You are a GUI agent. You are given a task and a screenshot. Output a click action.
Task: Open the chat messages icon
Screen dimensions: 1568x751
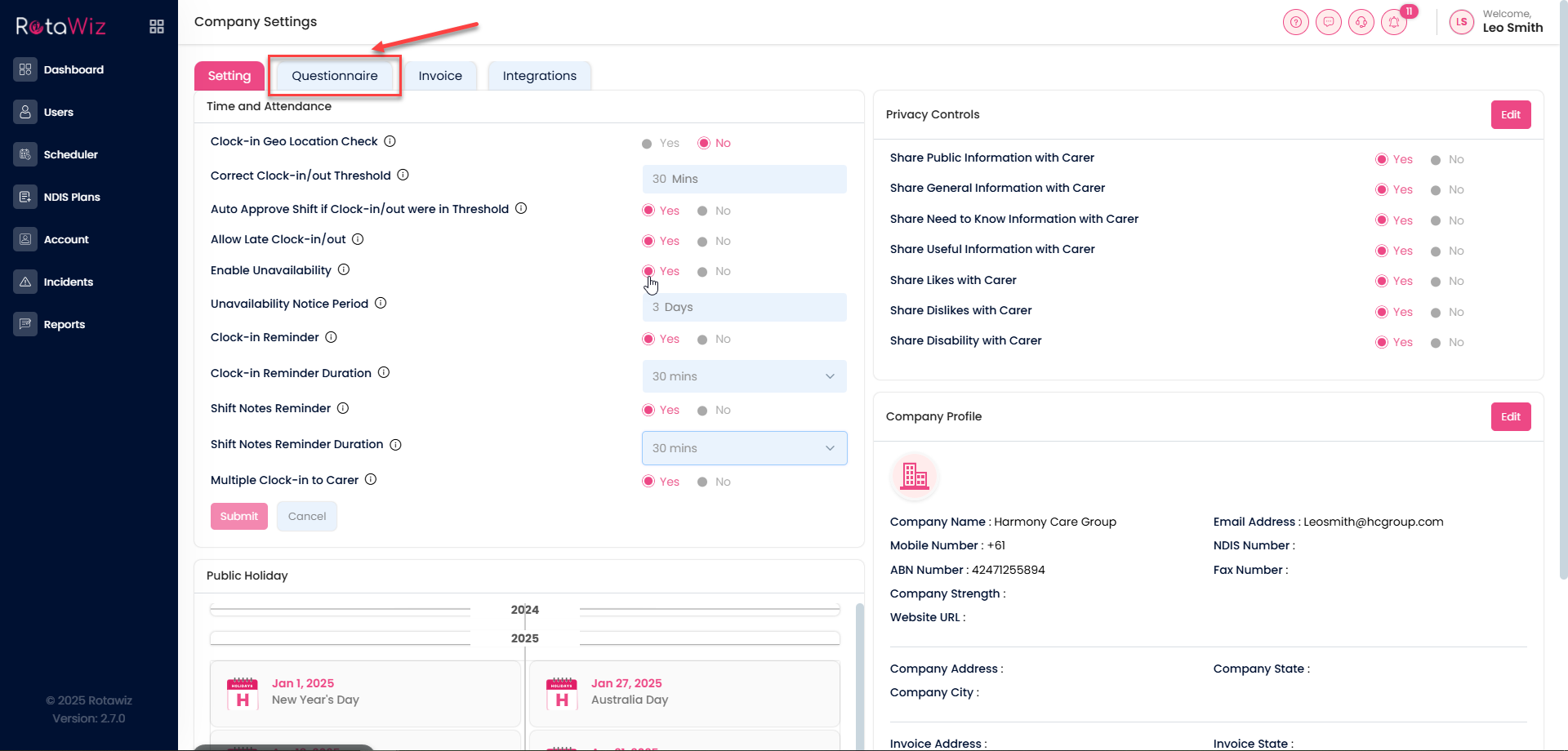point(1328,22)
